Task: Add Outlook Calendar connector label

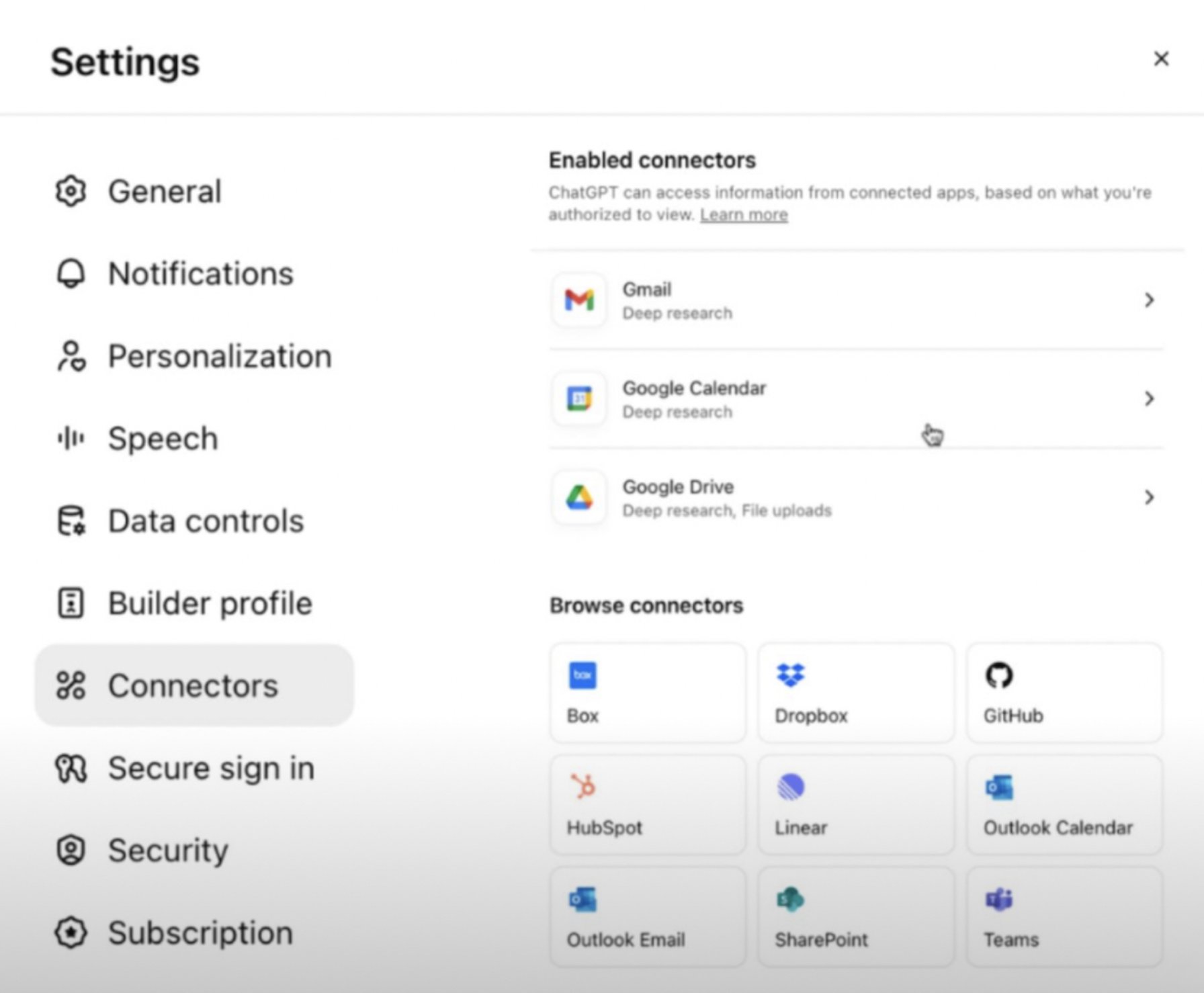Action: [x=1058, y=828]
